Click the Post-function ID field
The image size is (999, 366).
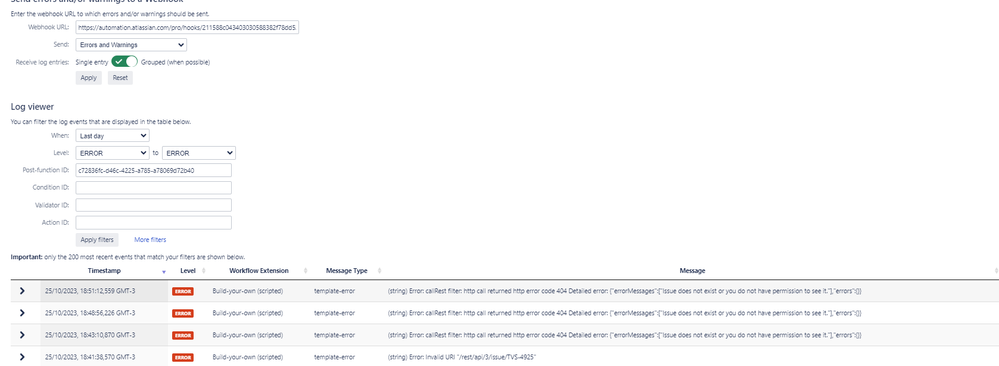point(154,170)
